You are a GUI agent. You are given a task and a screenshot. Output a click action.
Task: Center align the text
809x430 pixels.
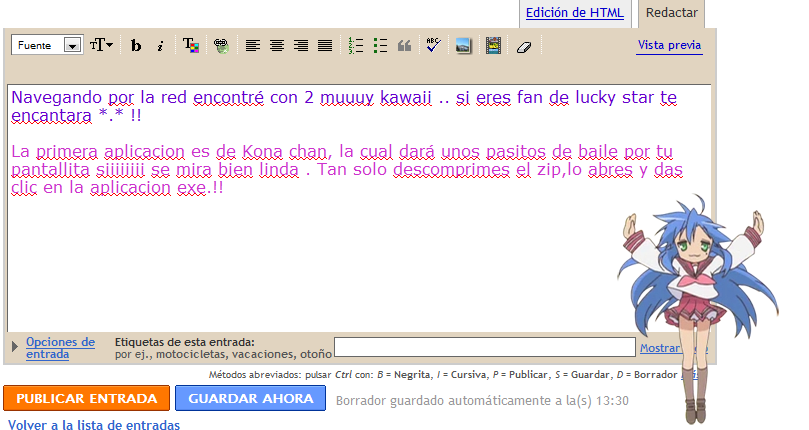[x=277, y=46]
